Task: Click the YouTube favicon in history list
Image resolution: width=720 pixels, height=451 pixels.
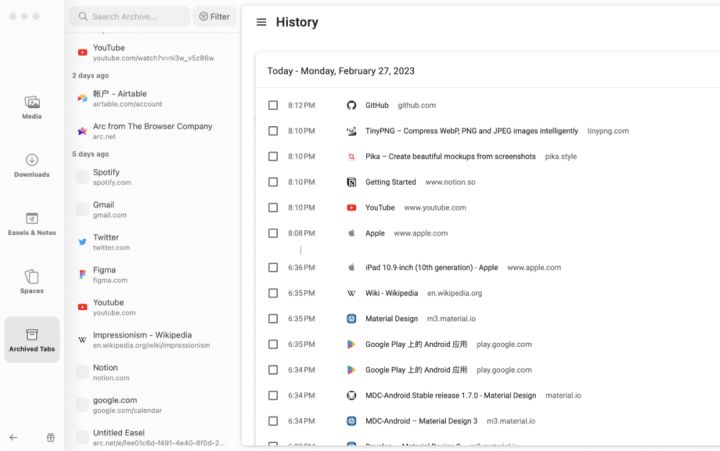Action: 351,208
